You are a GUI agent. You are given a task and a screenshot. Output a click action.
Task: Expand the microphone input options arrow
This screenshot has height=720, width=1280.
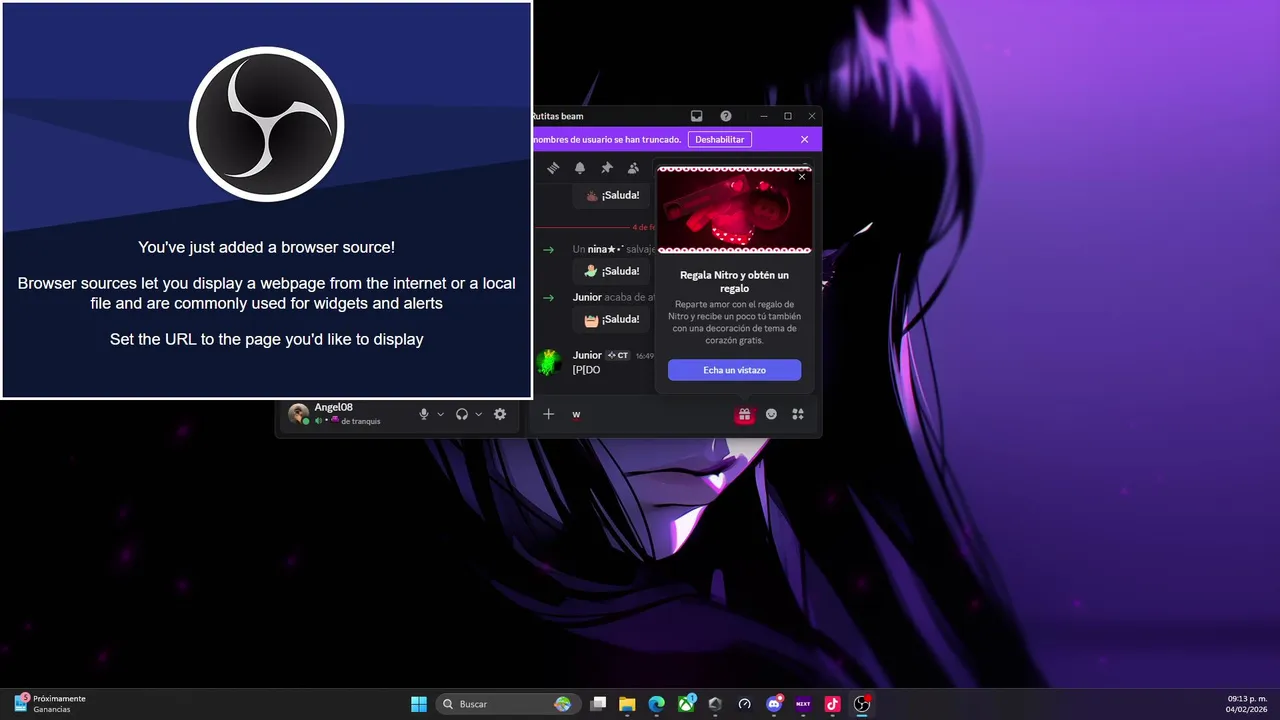pyautogui.click(x=440, y=414)
